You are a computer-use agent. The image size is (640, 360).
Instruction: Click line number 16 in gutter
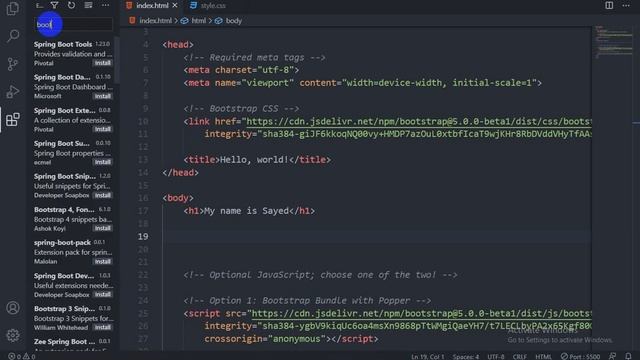143,198
